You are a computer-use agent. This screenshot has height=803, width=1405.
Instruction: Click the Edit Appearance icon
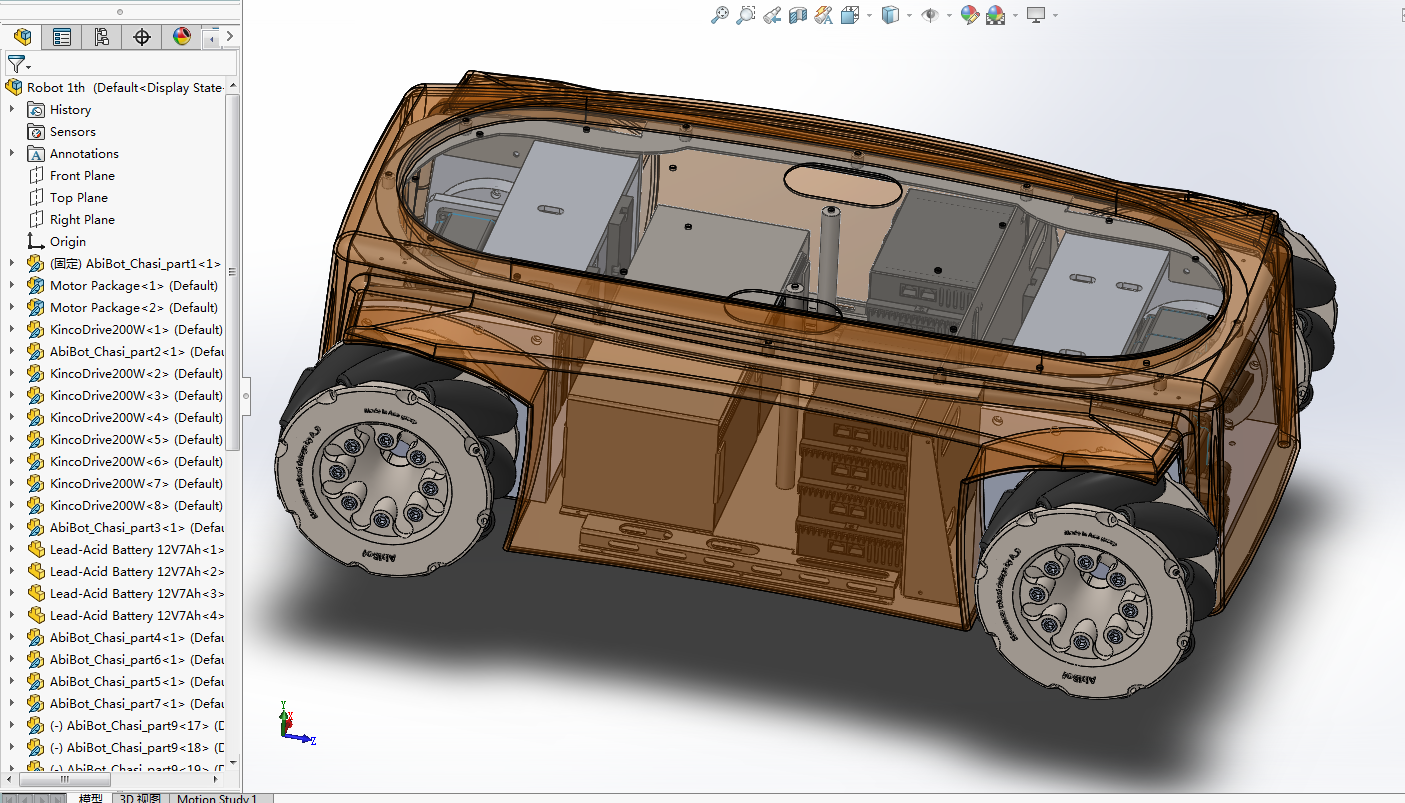pyautogui.click(x=969, y=15)
